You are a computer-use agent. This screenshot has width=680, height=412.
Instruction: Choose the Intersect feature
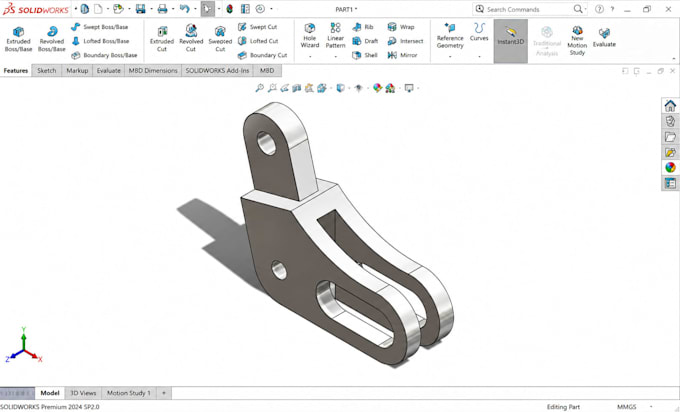click(405, 41)
